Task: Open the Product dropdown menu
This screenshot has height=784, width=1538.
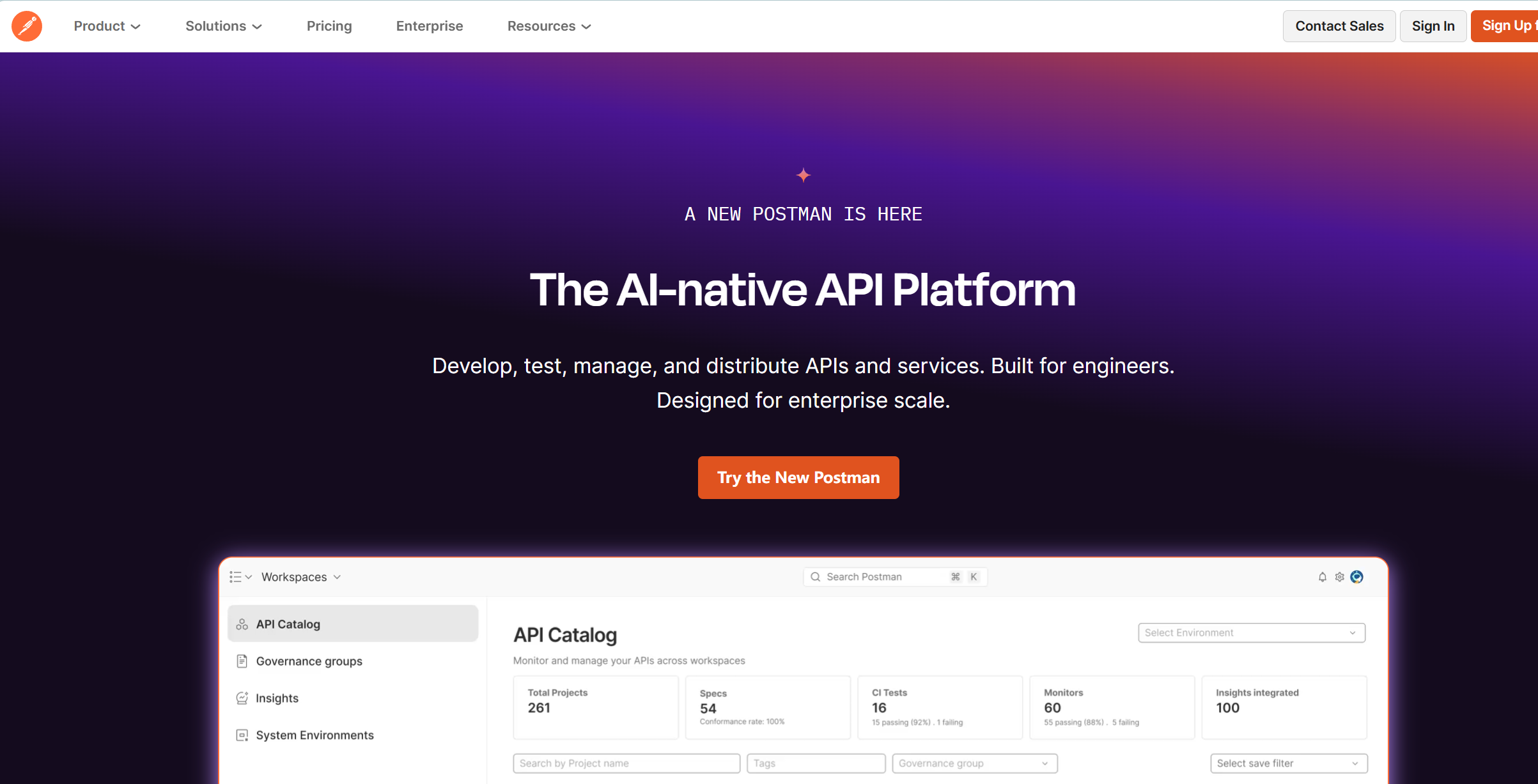Action: pos(107,26)
